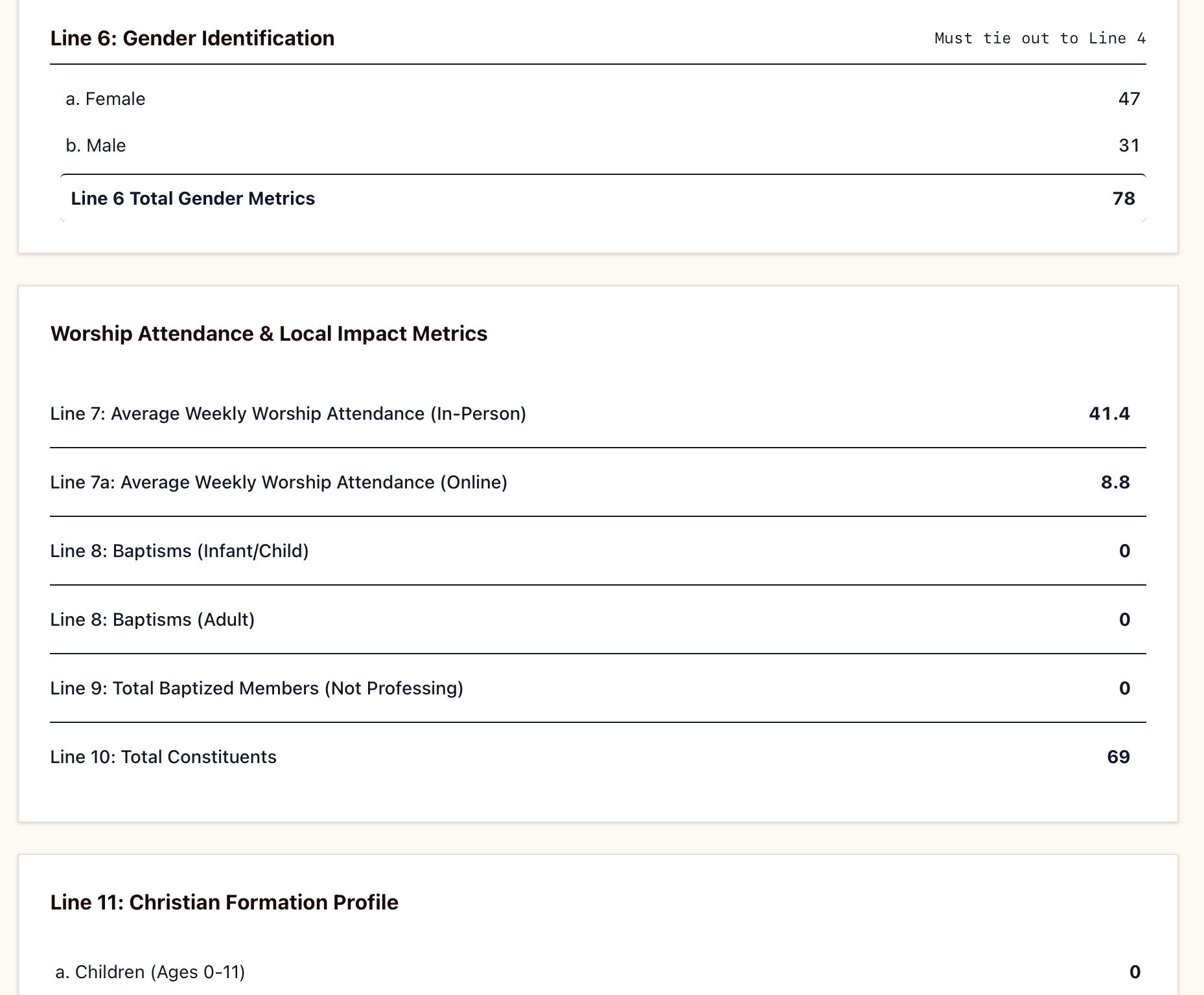Click the 'Worship Attendance & Local Impact Metrics' heading
The width and height of the screenshot is (1204, 995).
pyautogui.click(x=269, y=334)
